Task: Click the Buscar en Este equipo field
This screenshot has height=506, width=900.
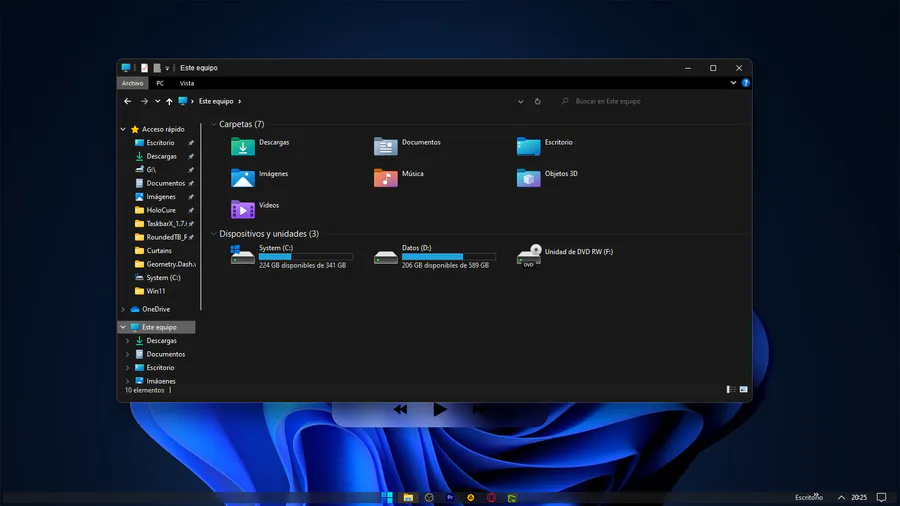Action: [x=653, y=102]
